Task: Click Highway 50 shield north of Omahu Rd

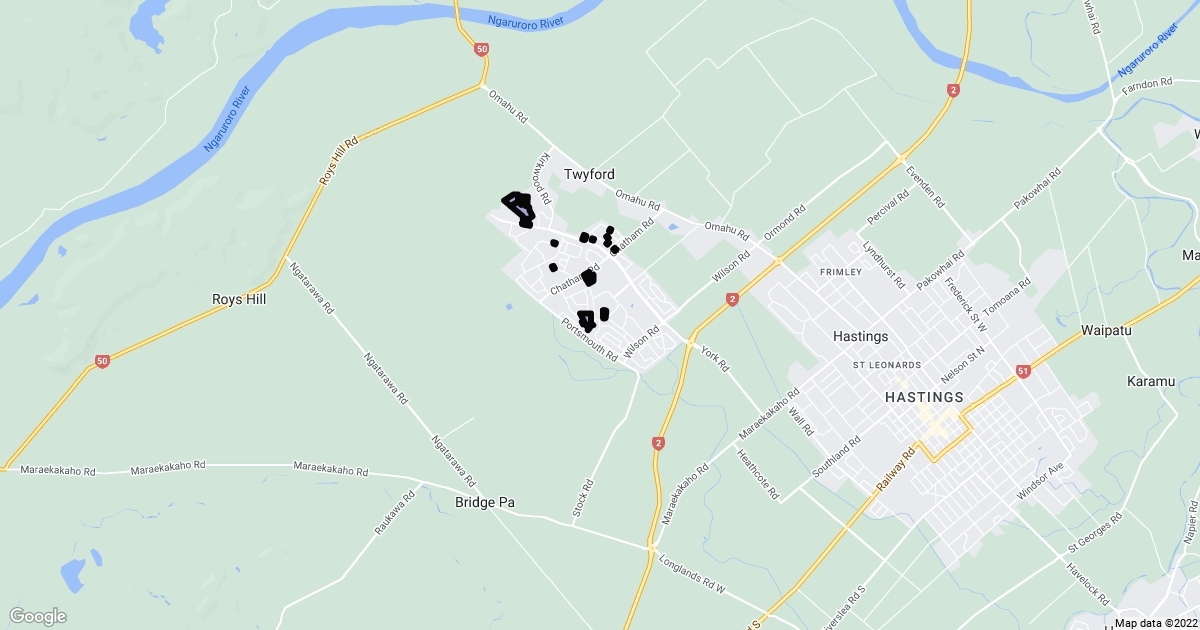Action: 483,48
